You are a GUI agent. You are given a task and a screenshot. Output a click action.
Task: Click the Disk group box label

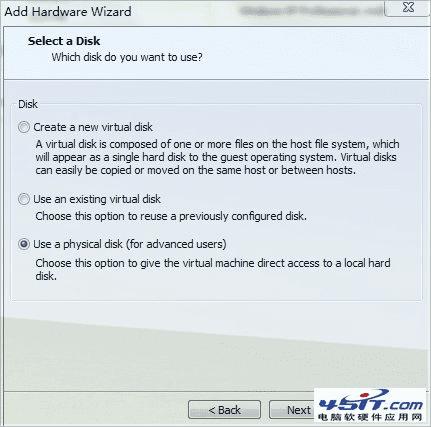28,104
